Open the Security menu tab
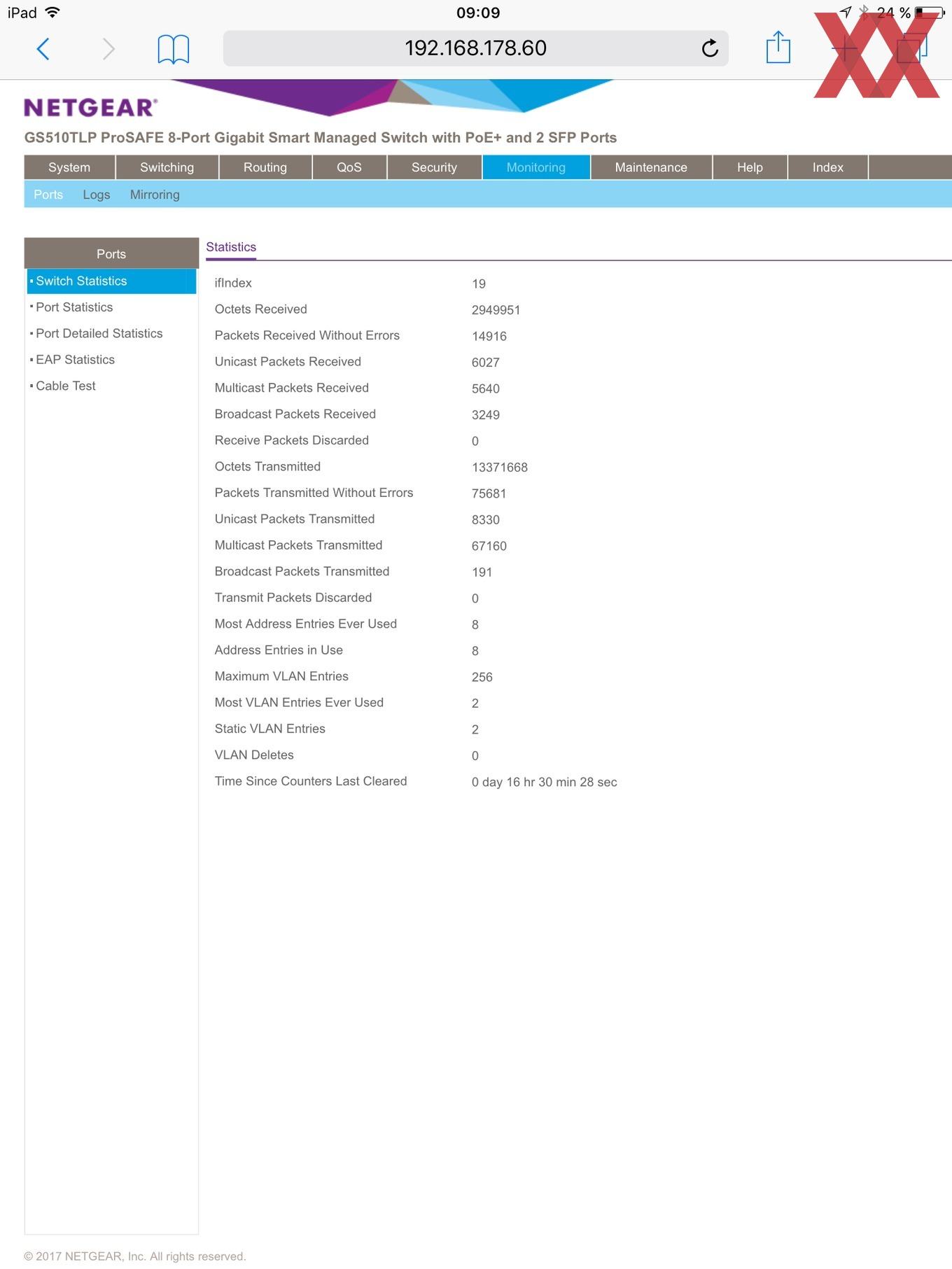Screen dimensions: 952x1269 point(434,167)
